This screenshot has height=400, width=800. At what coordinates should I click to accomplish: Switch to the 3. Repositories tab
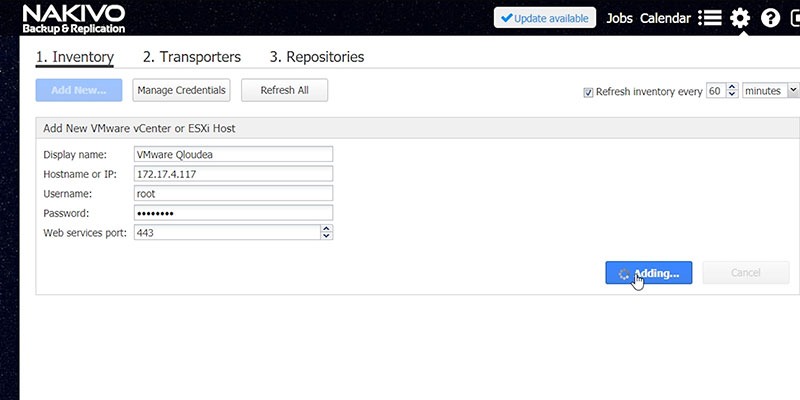tap(317, 57)
